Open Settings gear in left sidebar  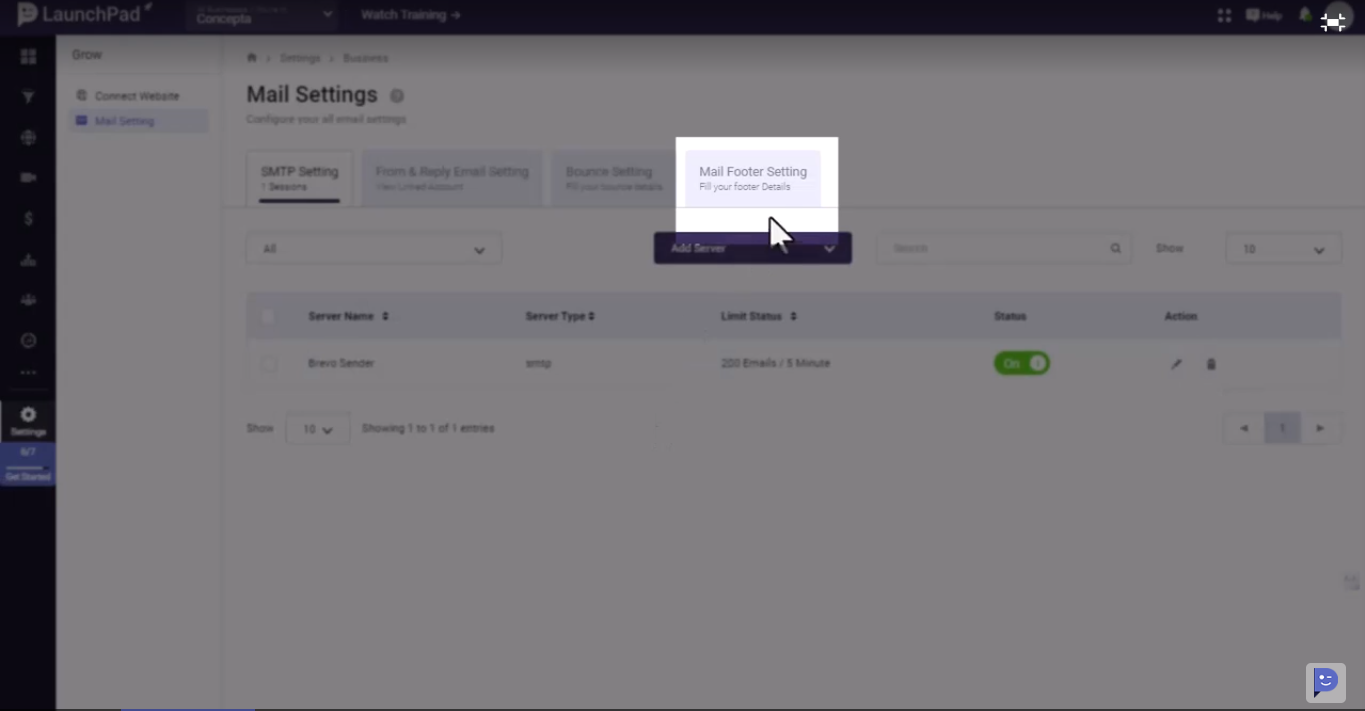point(28,421)
